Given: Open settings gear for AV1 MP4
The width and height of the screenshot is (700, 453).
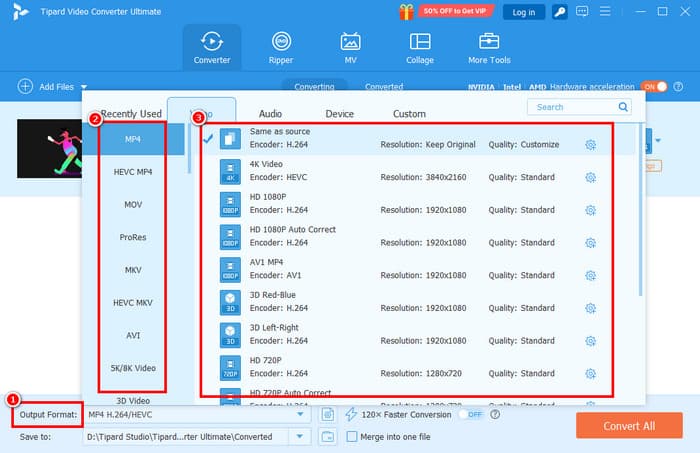Looking at the screenshot, I should [591, 275].
